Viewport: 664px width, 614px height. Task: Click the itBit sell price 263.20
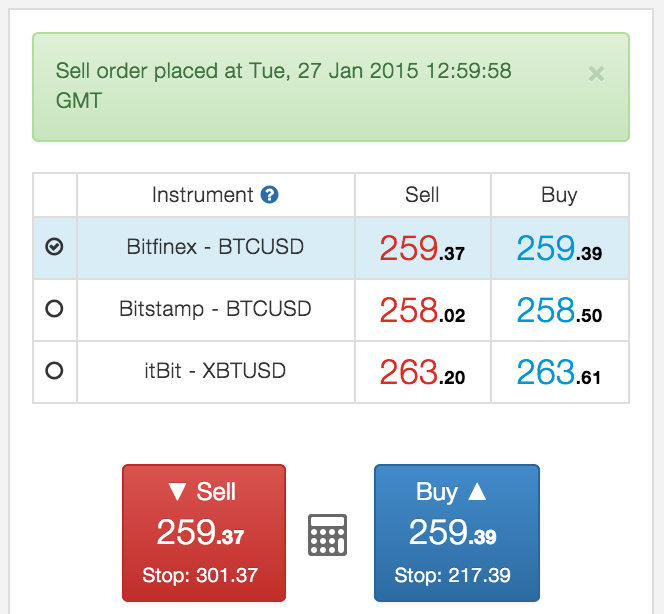(422, 372)
